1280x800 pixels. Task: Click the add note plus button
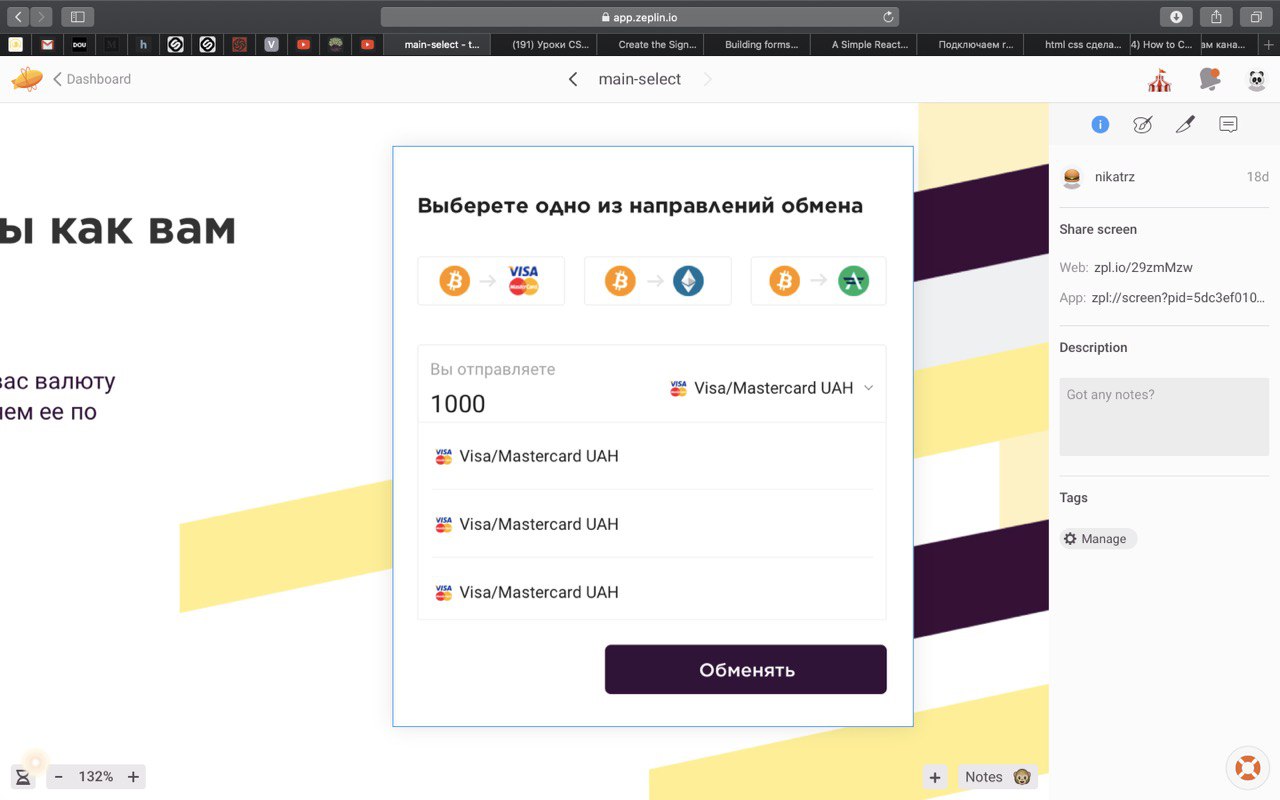(x=935, y=777)
